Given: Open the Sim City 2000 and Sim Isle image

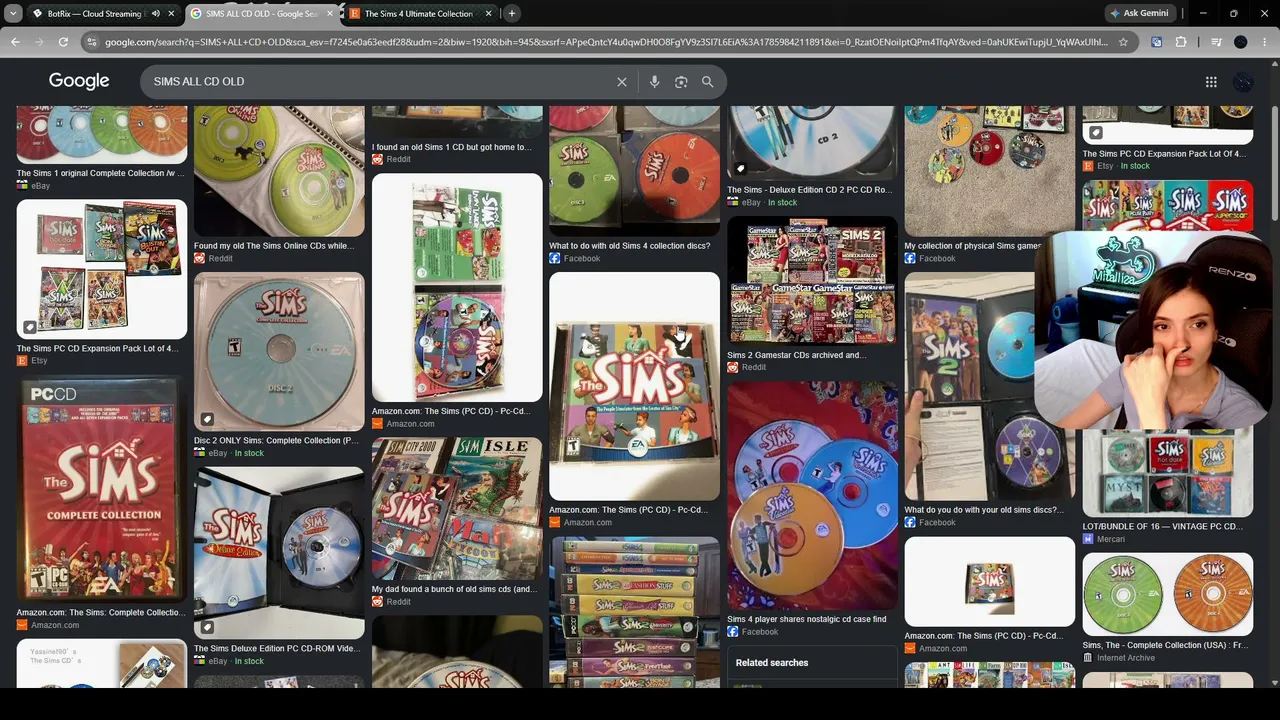Looking at the screenshot, I should pos(457,508).
